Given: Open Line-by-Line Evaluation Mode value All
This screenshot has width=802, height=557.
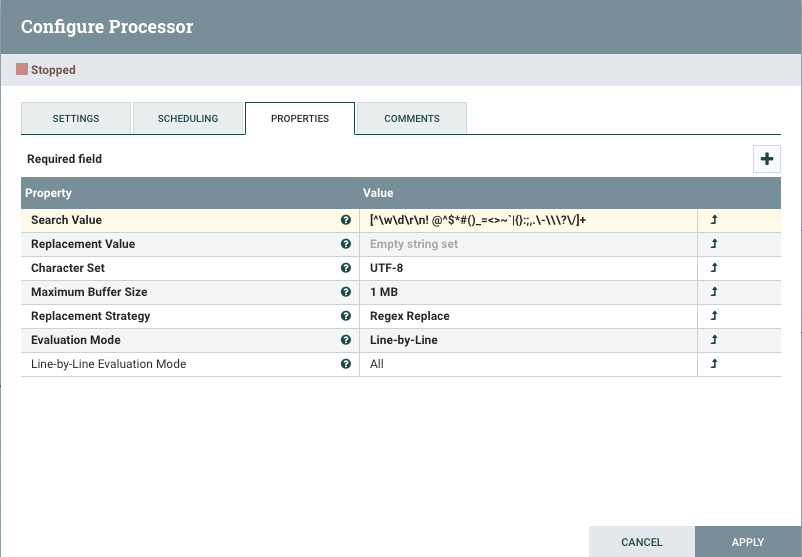Looking at the screenshot, I should pos(377,364).
